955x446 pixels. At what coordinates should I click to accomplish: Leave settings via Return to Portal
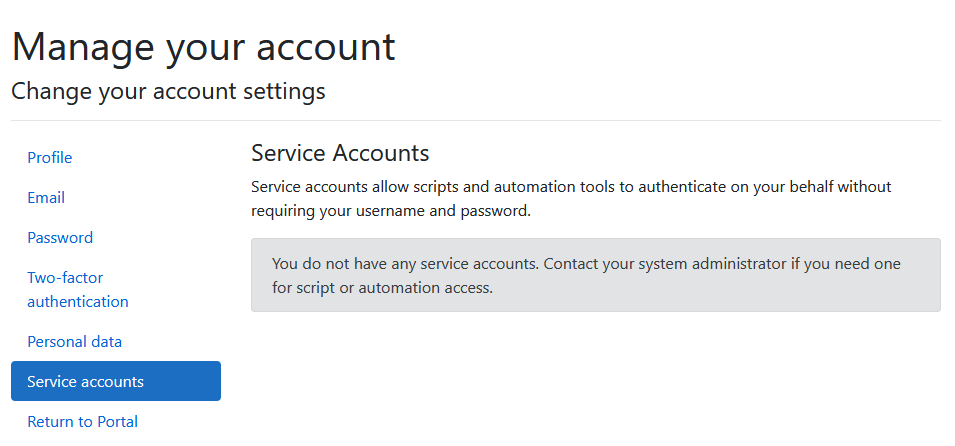(x=82, y=422)
